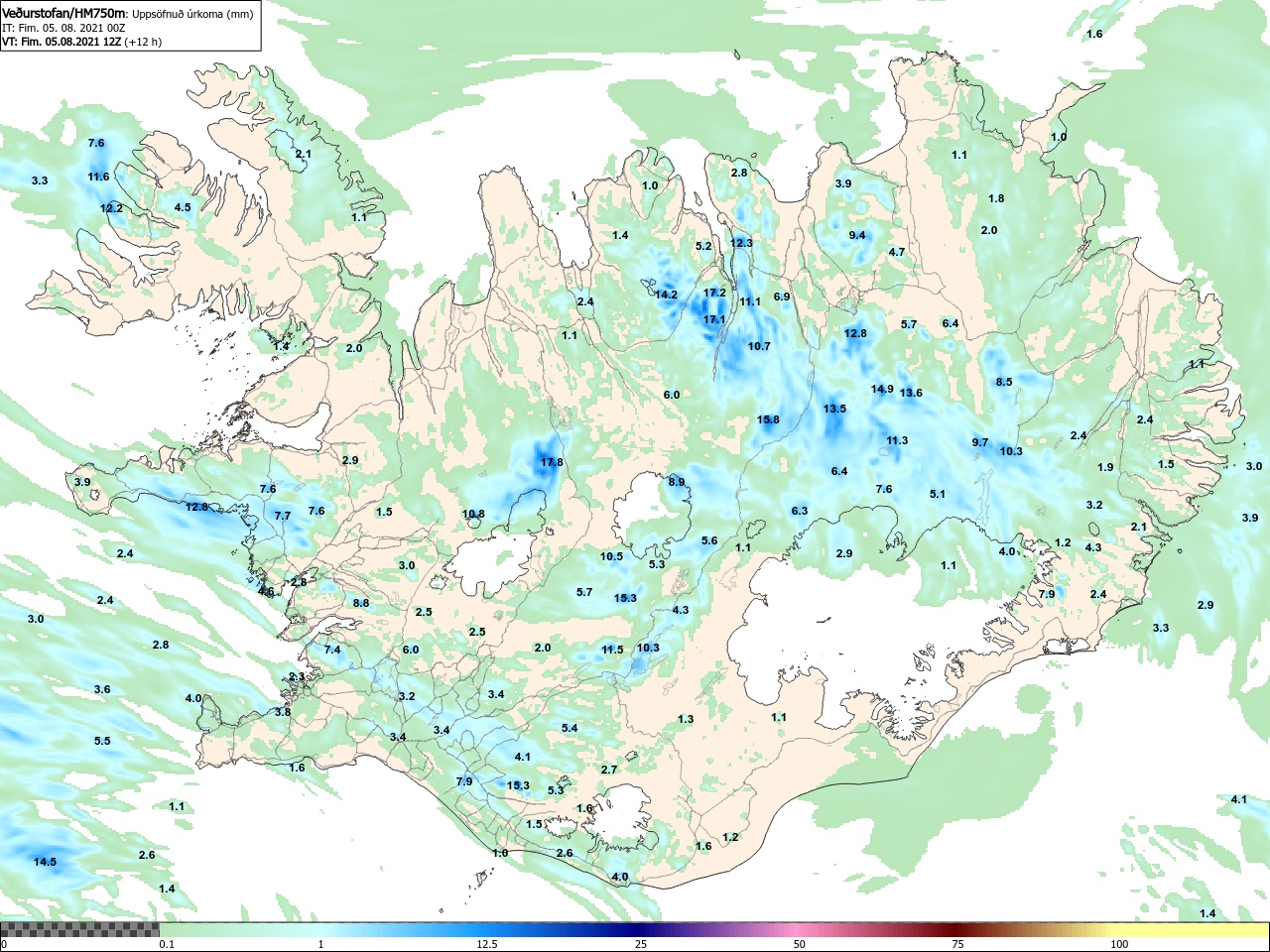Click the 14.2 precipitation value

(666, 295)
